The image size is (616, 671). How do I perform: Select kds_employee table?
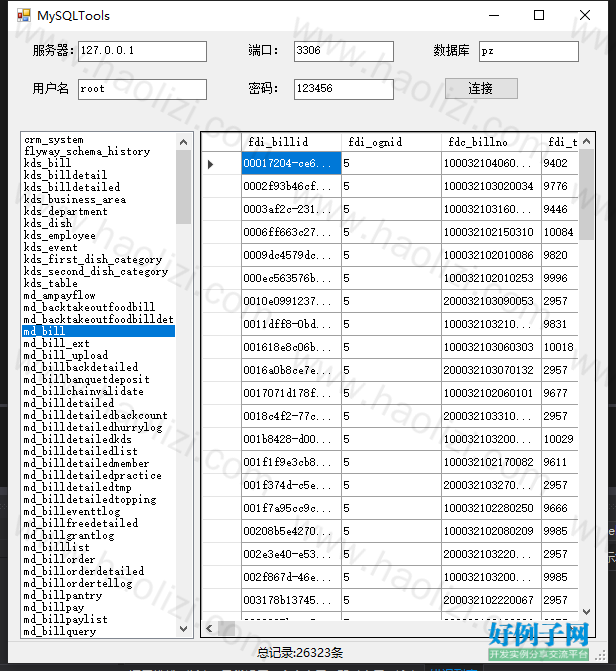click(98, 235)
